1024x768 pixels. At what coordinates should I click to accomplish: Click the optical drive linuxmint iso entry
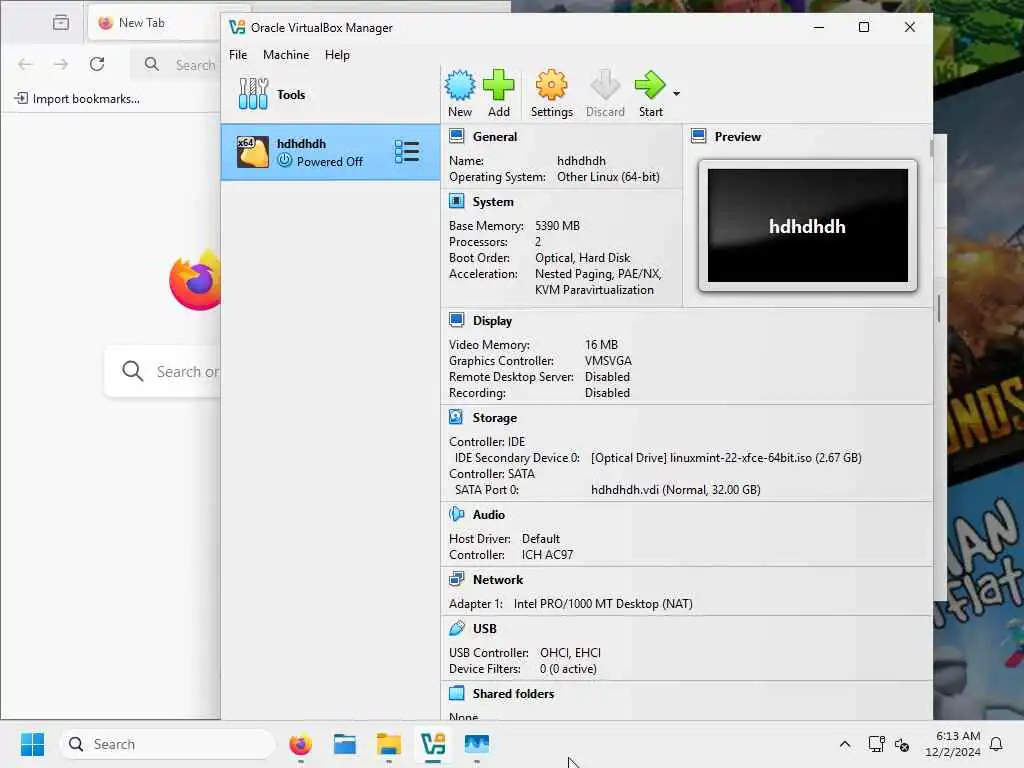pyautogui.click(x=726, y=458)
